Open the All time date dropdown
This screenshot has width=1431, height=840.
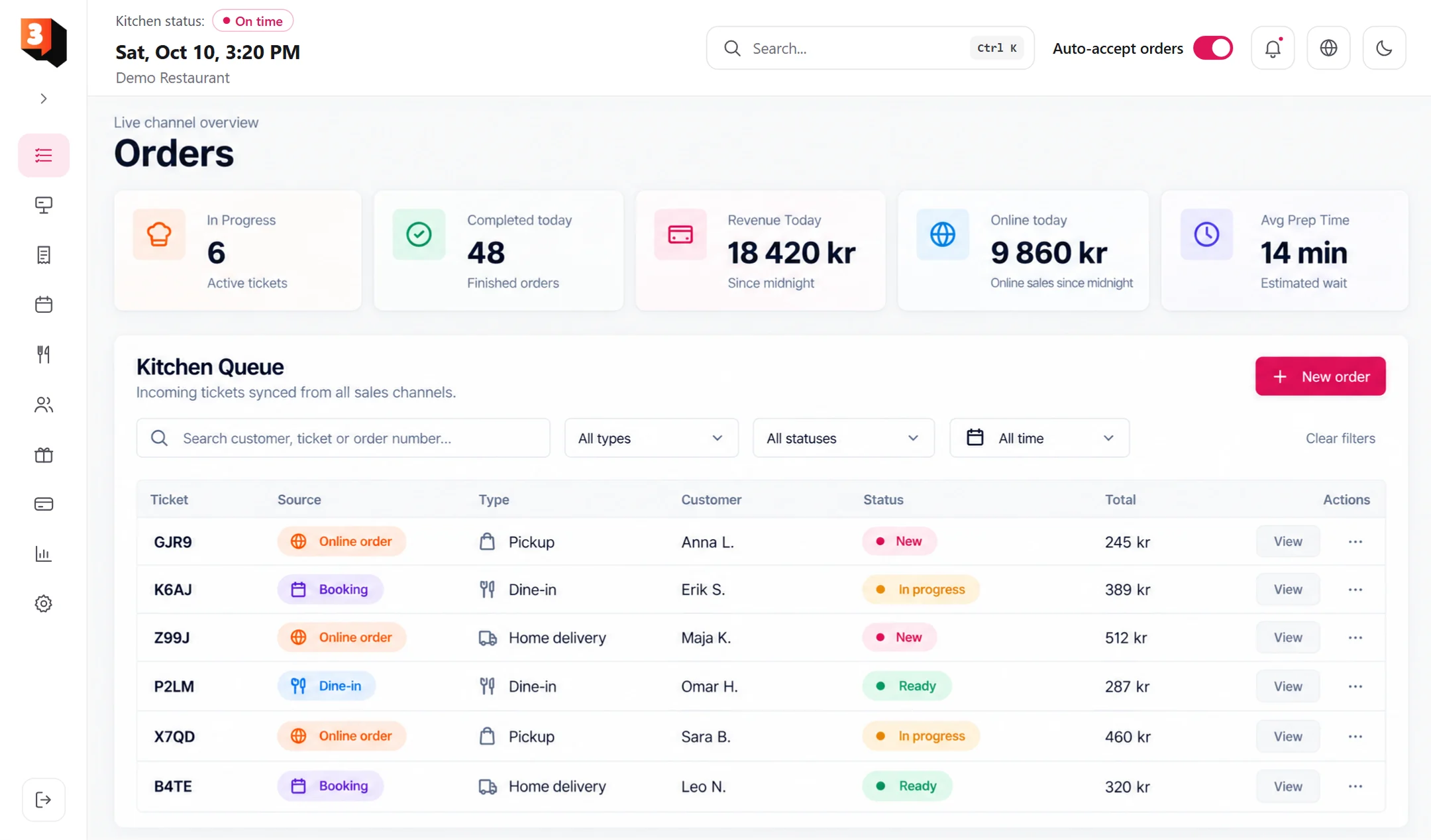(1039, 438)
